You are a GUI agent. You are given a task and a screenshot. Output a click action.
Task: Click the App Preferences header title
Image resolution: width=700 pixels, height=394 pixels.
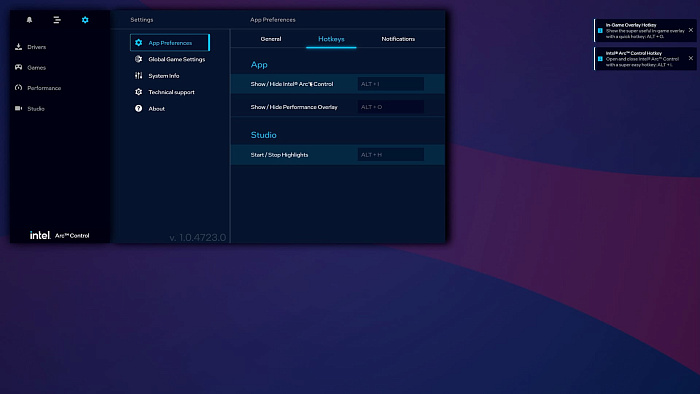(x=273, y=20)
